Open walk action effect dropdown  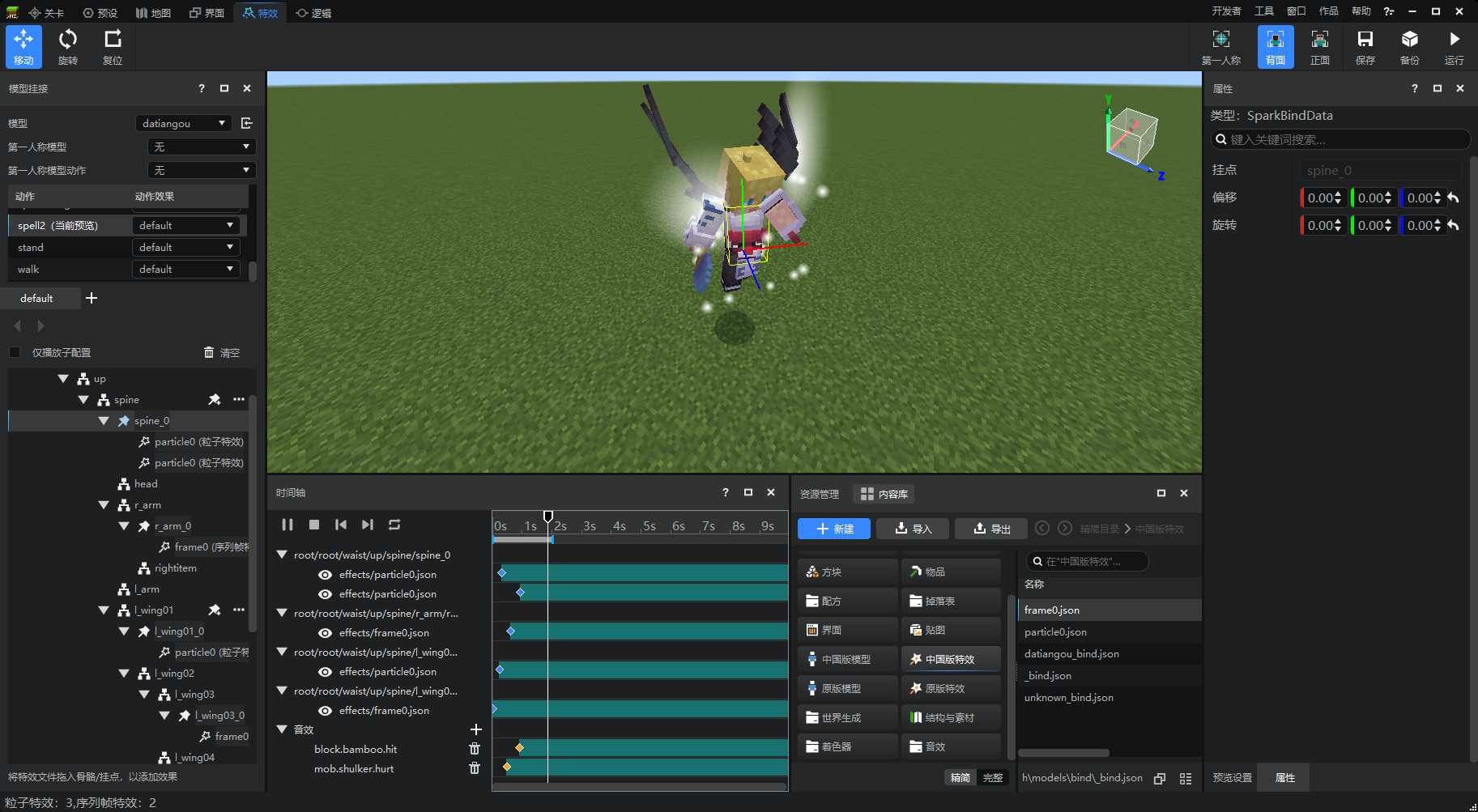[186, 269]
